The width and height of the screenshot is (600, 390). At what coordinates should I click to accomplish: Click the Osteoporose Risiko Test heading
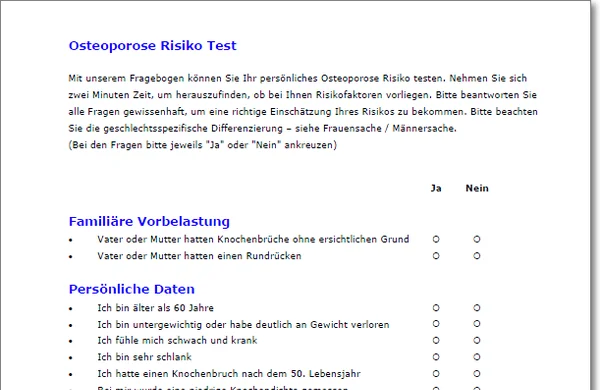[153, 46]
